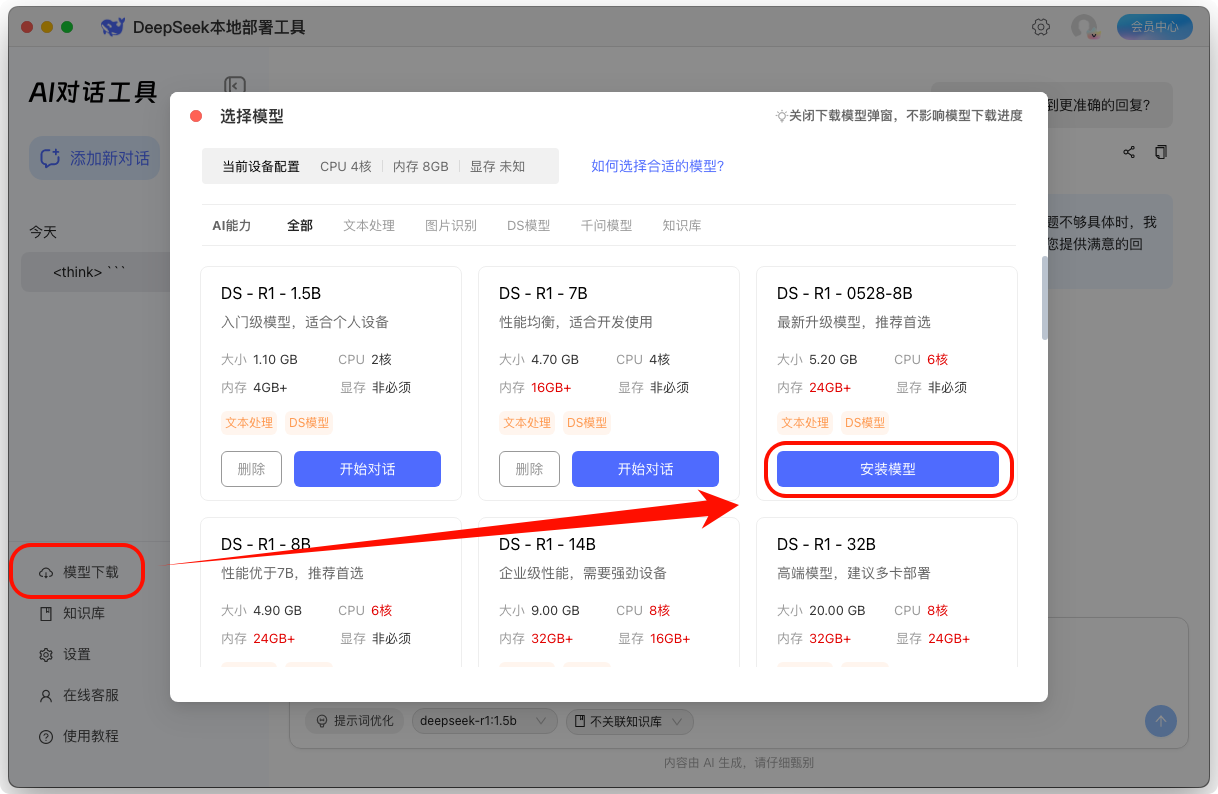Click the "内容由 AI 生成，请仔细甄别" footer note
1218x794 pixels.
click(739, 762)
